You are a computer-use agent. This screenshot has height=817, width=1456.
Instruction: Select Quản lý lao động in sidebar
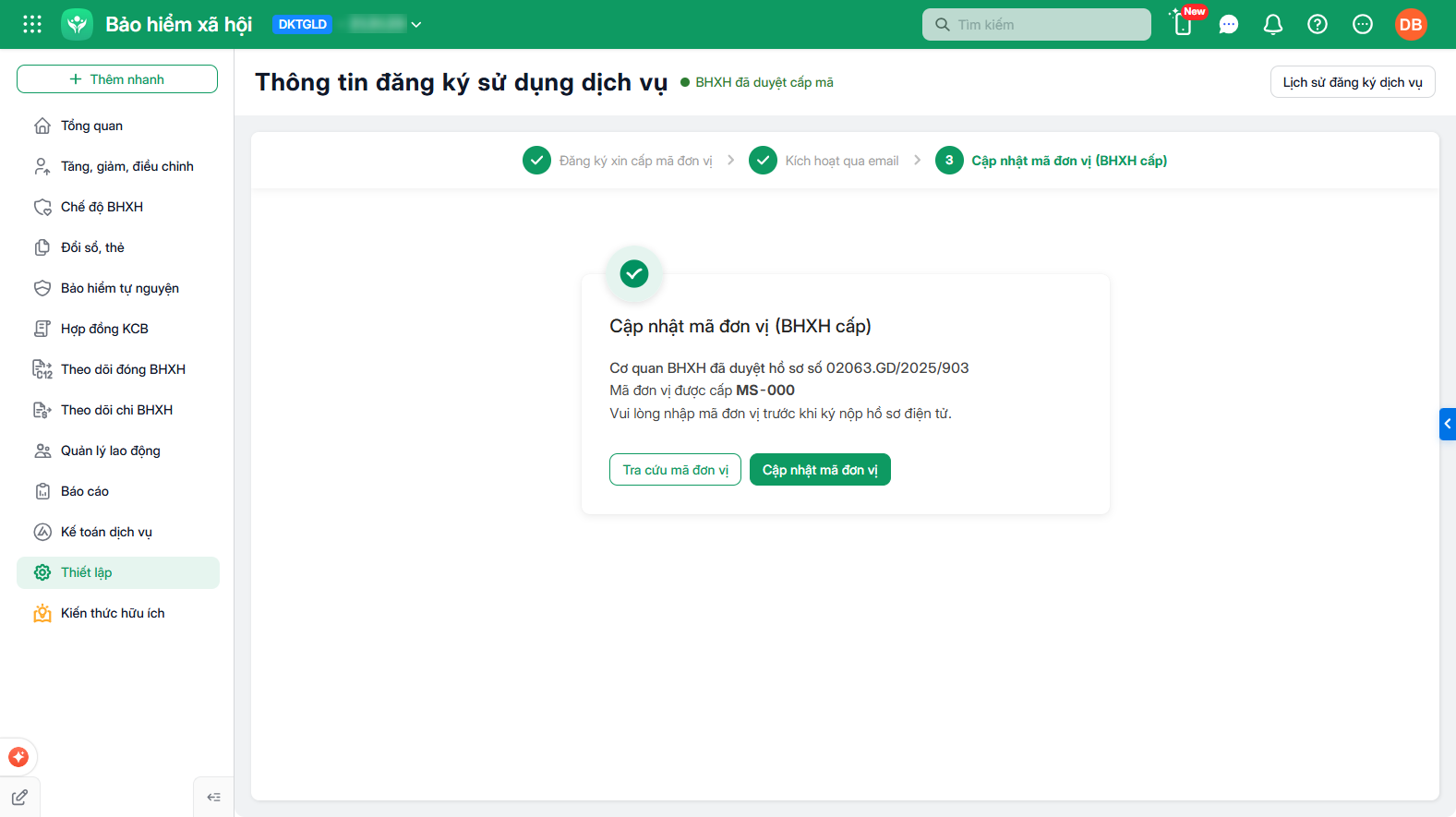pos(118,451)
